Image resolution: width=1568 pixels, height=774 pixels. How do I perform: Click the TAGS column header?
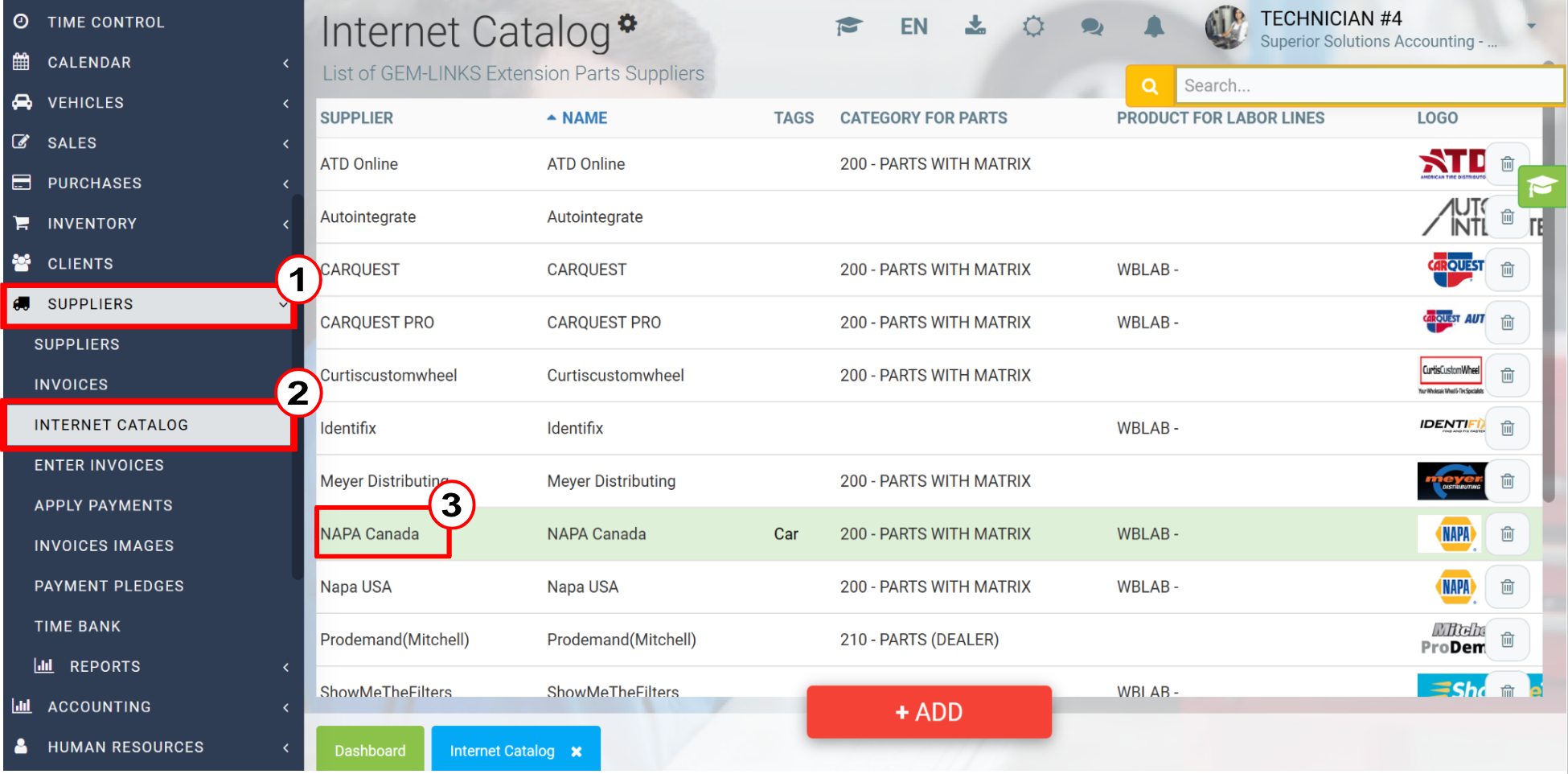(x=794, y=118)
